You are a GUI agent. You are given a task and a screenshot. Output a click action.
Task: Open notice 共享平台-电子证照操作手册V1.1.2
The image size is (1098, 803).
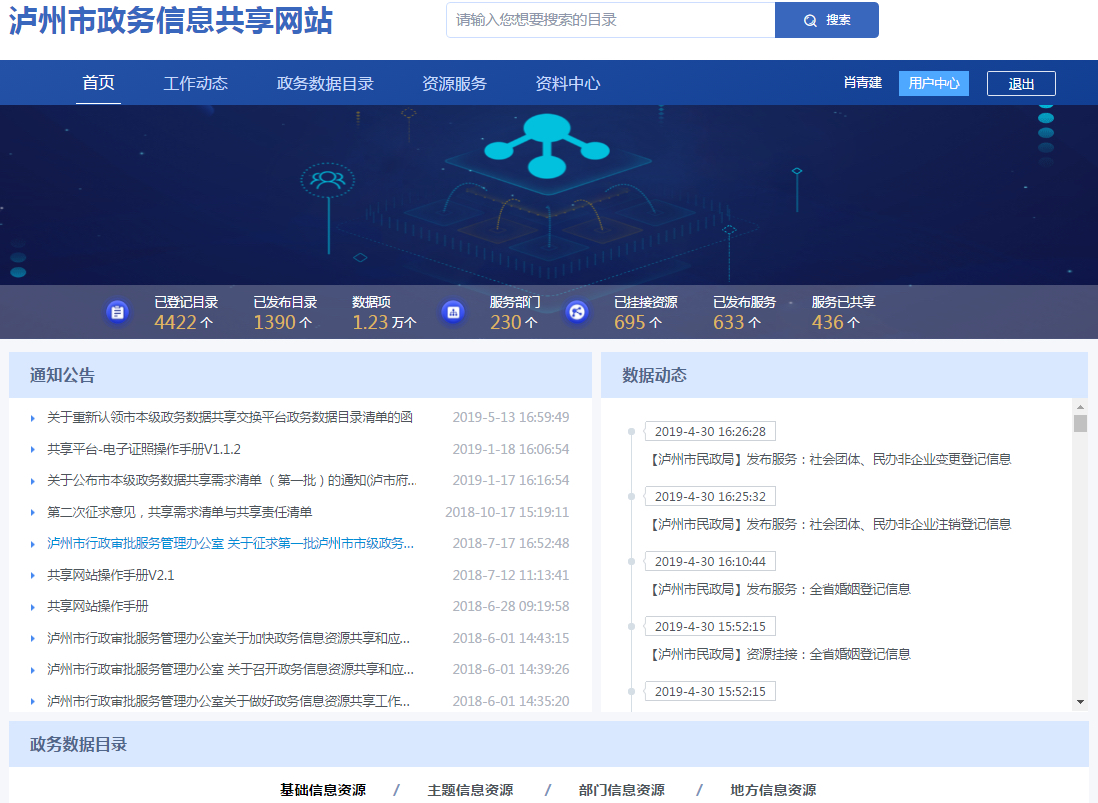[x=144, y=449]
